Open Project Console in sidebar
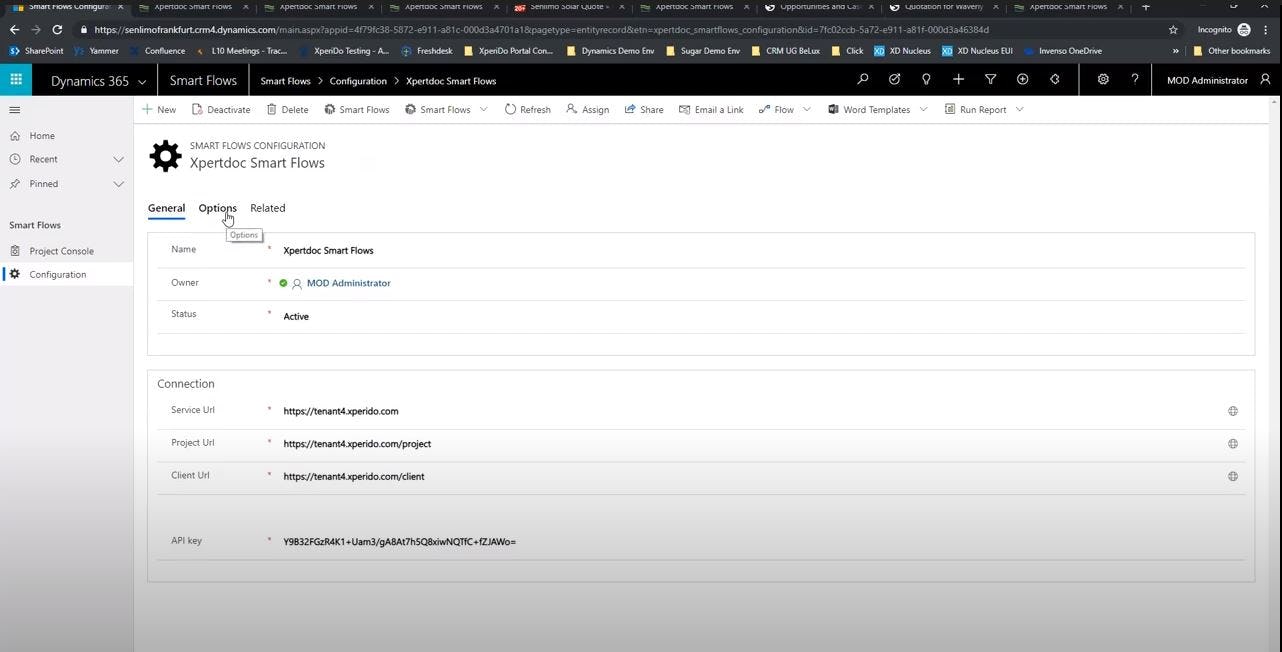This screenshot has width=1282, height=652. (61, 251)
